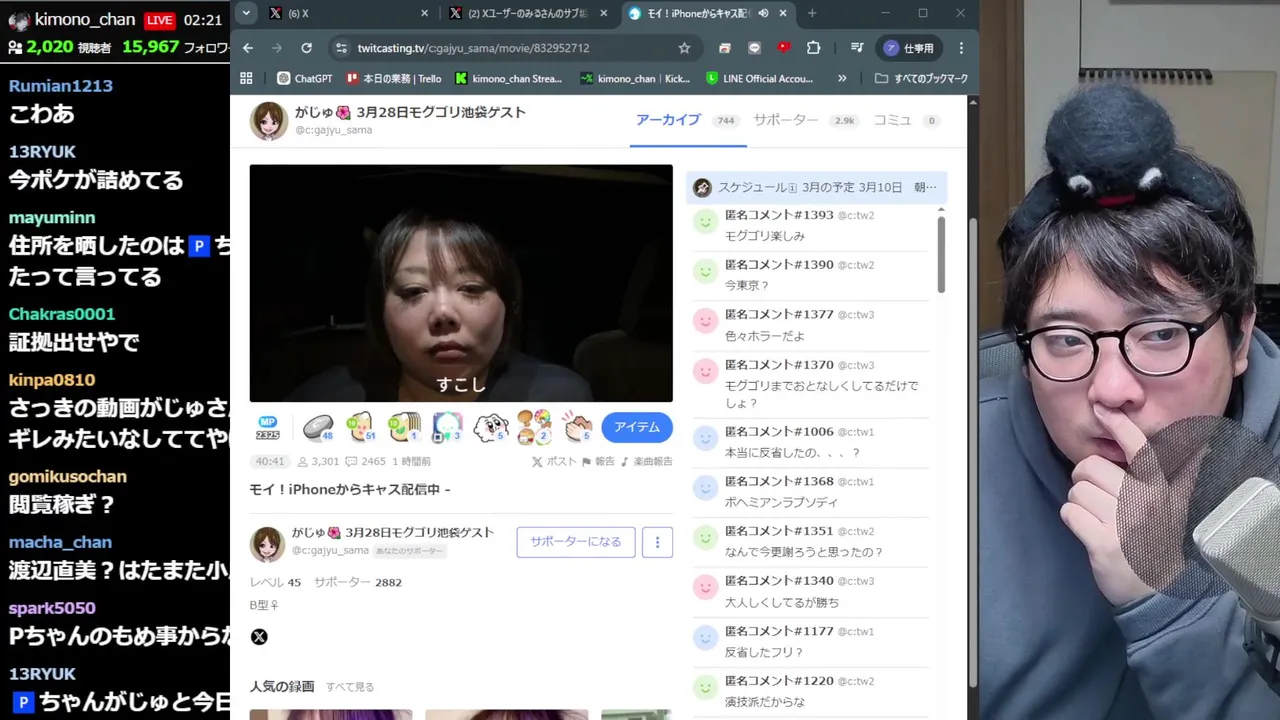Viewport: 1280px width, 720px height.
Task: Send the tea pack gift with count 1
Action: pos(404,427)
